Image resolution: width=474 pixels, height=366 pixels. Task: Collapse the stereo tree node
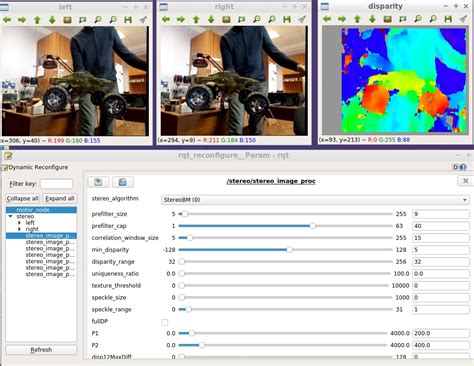coord(10,216)
